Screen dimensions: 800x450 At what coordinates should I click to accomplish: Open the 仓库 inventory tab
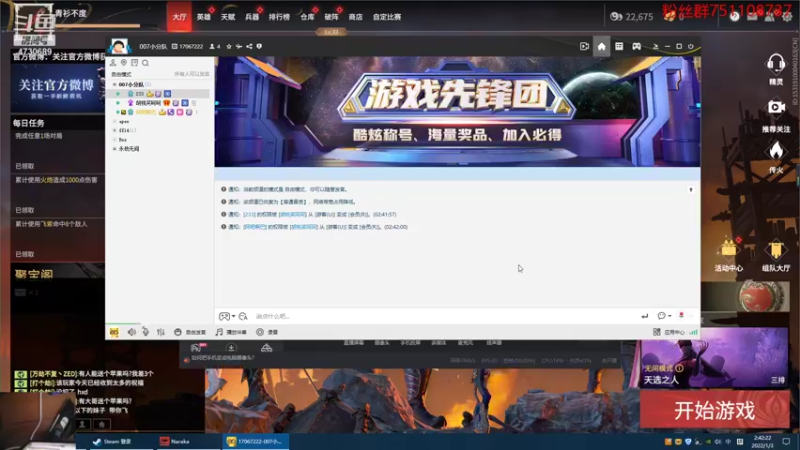coord(307,17)
